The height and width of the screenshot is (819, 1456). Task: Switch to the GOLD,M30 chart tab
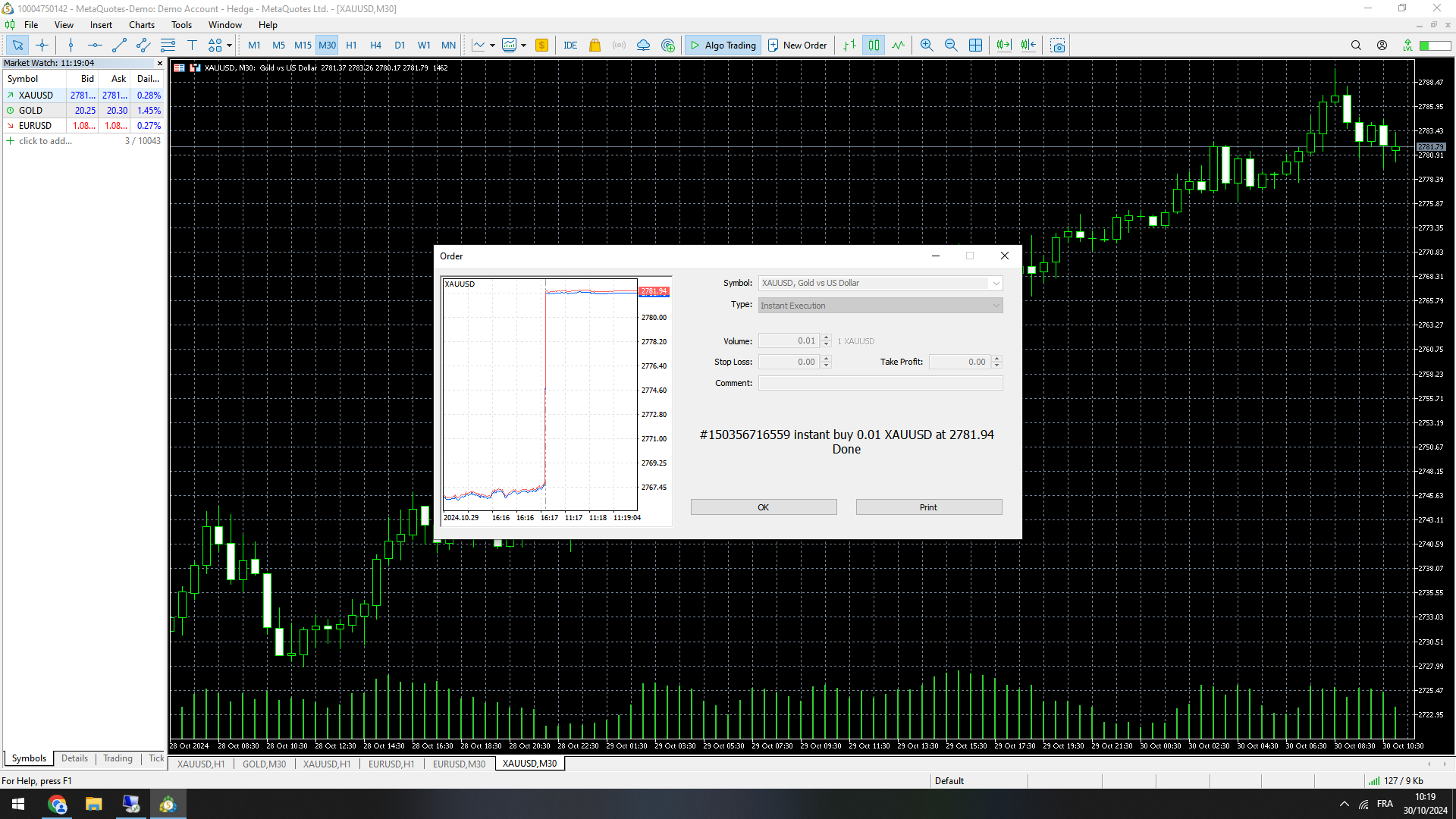(x=264, y=764)
